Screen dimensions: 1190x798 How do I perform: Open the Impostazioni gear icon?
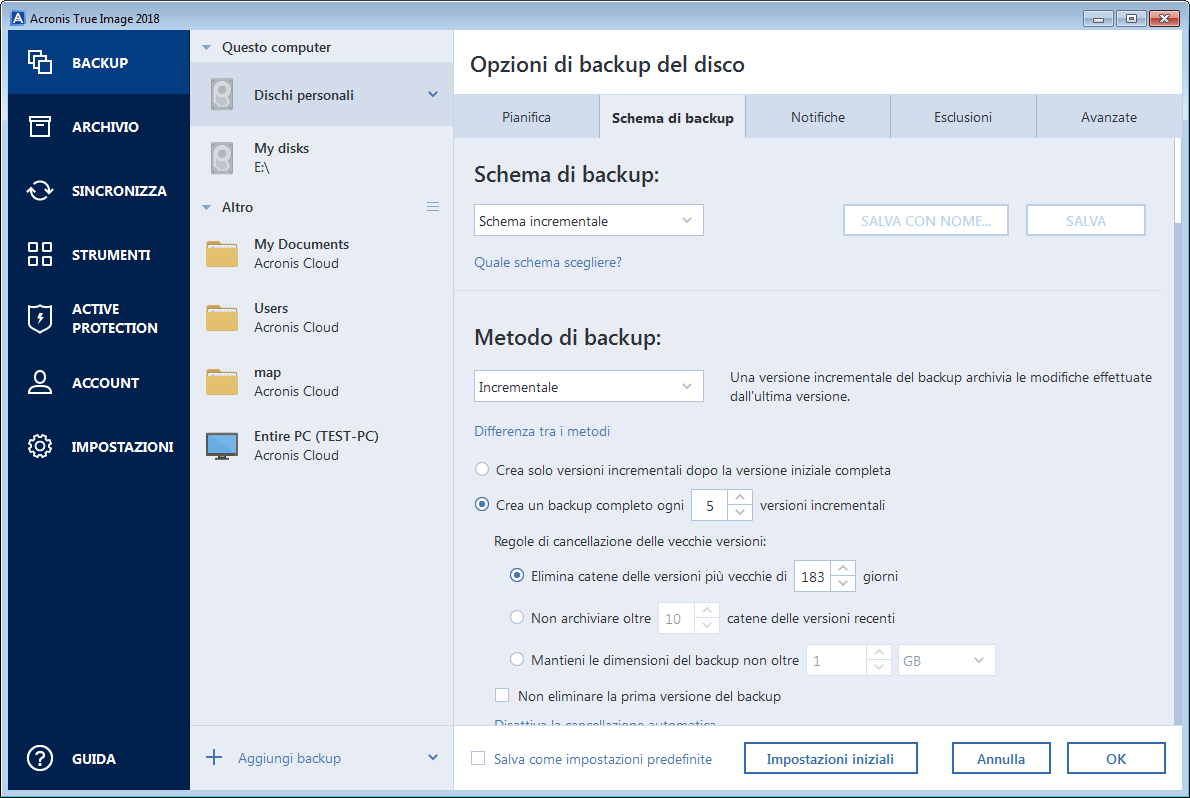pos(39,446)
